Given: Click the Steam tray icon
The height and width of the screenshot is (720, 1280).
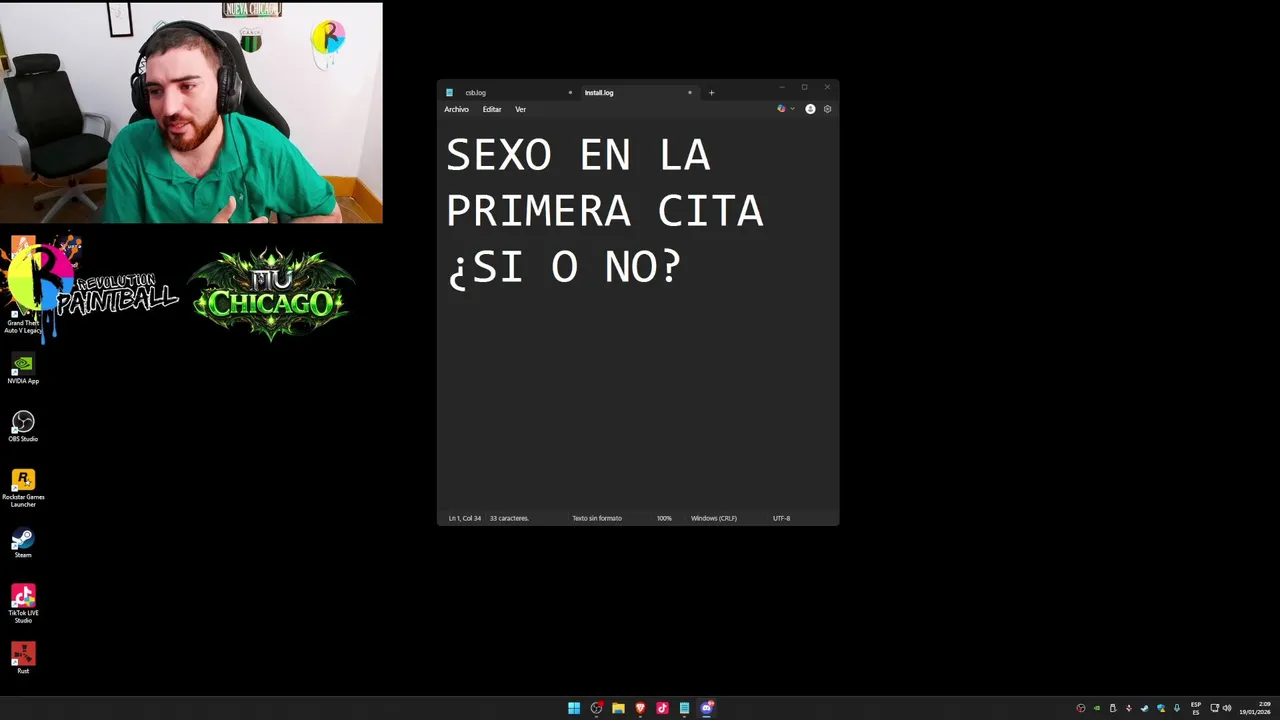Looking at the screenshot, I should point(1144,708).
